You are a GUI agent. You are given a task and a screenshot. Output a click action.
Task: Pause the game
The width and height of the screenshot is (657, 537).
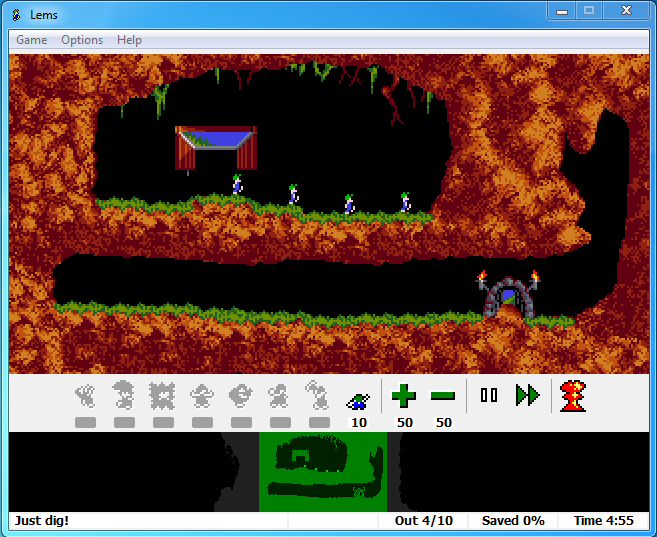[489, 395]
